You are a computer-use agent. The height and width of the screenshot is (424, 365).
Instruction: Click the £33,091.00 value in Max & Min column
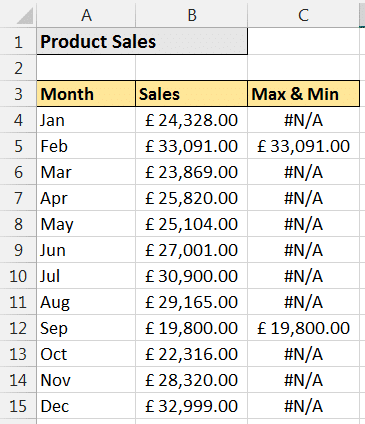point(303,146)
